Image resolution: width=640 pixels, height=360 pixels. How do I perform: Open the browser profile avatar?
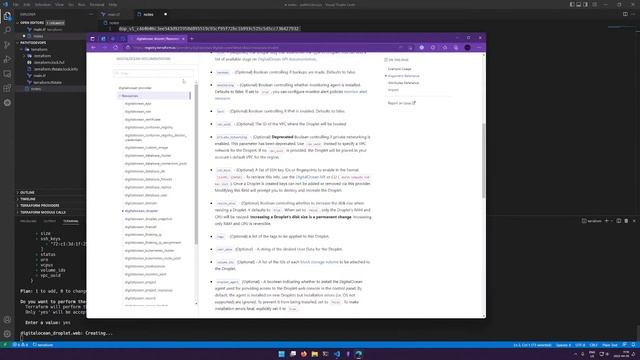[468, 47]
